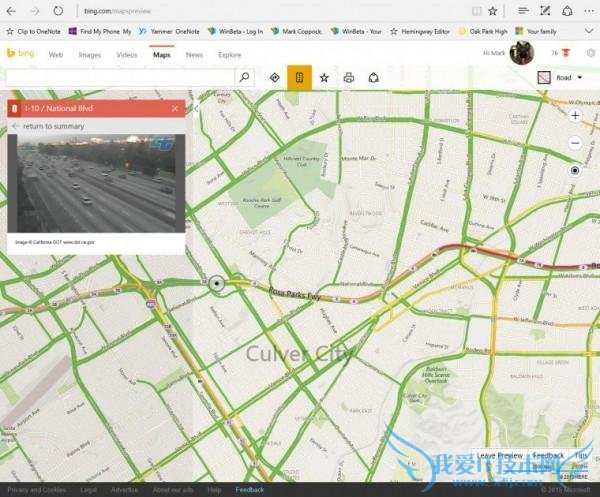
Task: Open WinBeta - Log In bookmark
Action: 235,31
